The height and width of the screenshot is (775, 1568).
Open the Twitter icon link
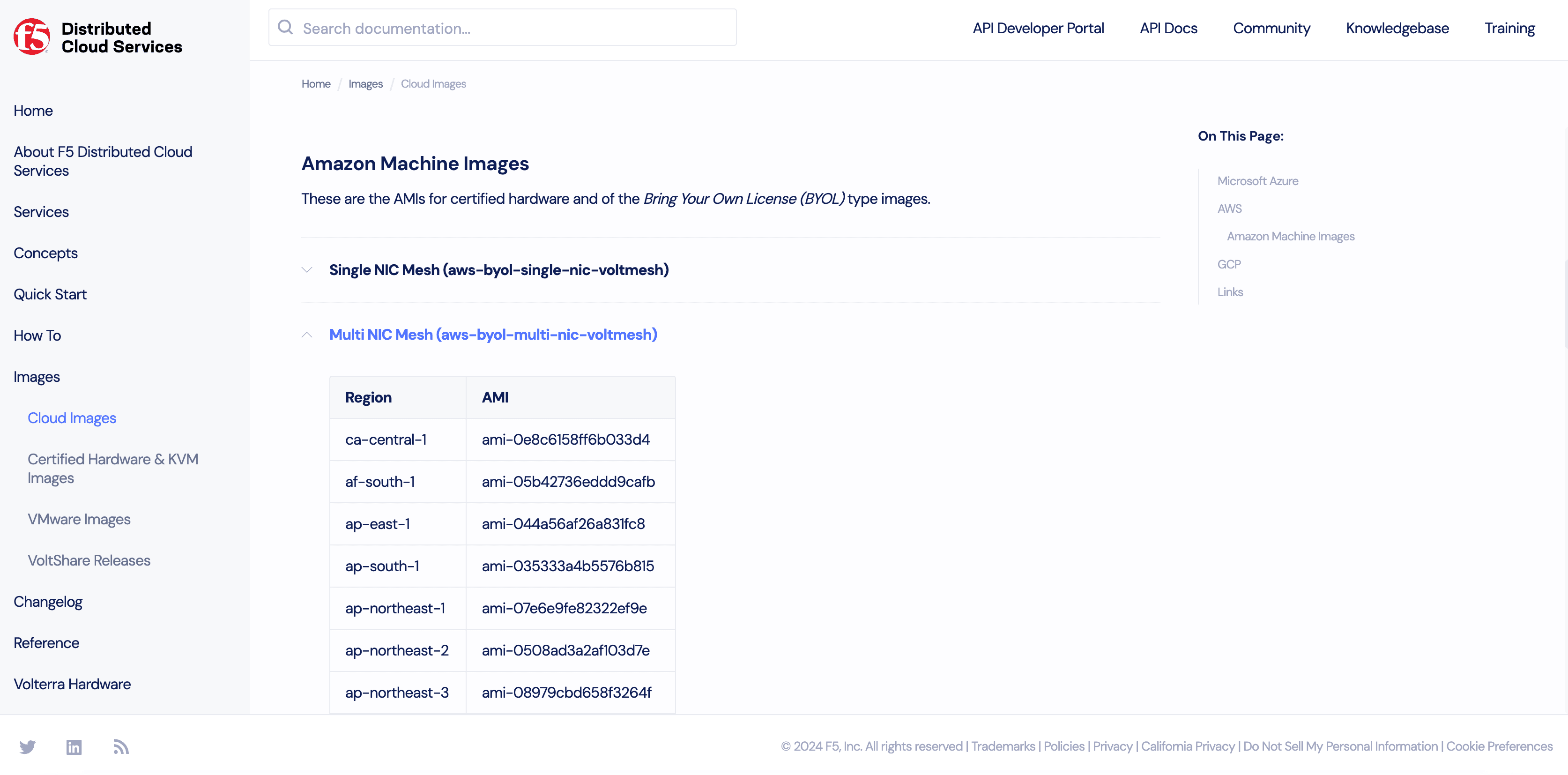pyautogui.click(x=27, y=746)
